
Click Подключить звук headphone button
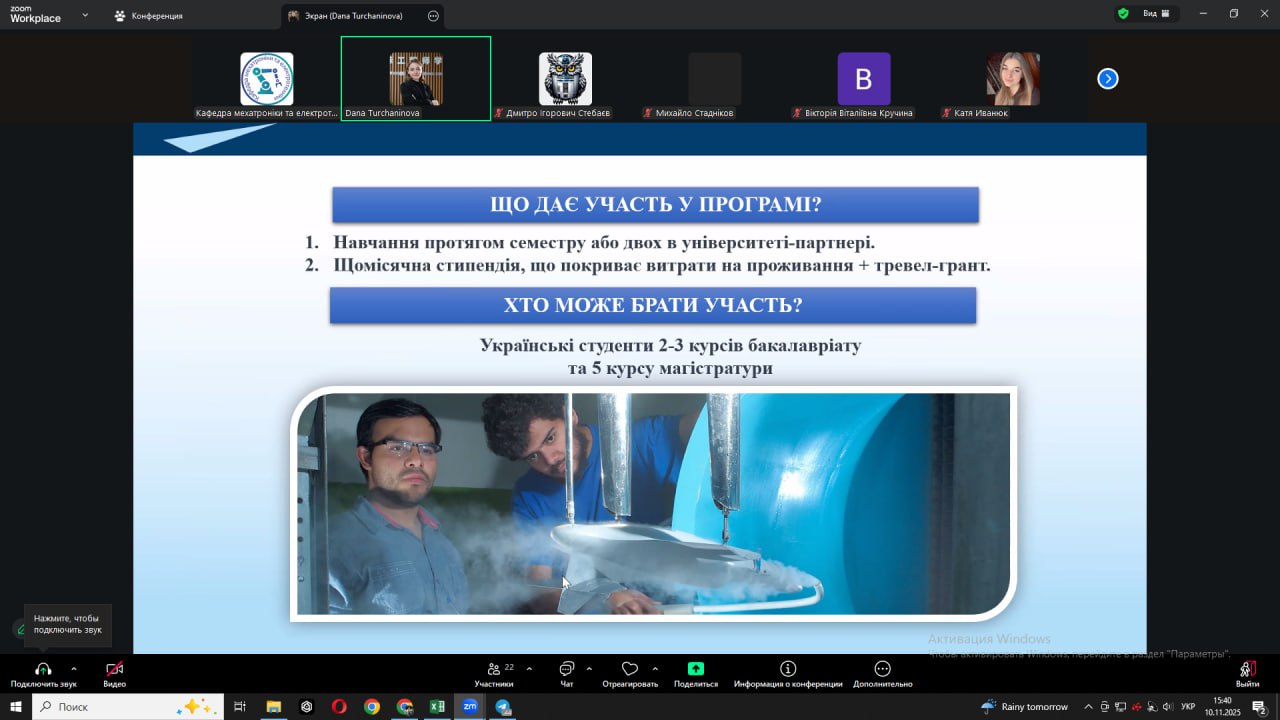[43, 670]
